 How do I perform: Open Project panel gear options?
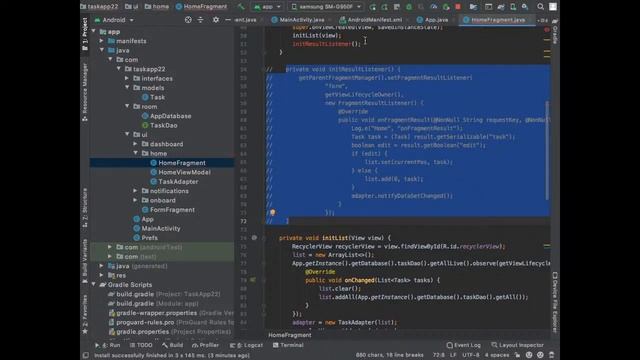click(216, 20)
